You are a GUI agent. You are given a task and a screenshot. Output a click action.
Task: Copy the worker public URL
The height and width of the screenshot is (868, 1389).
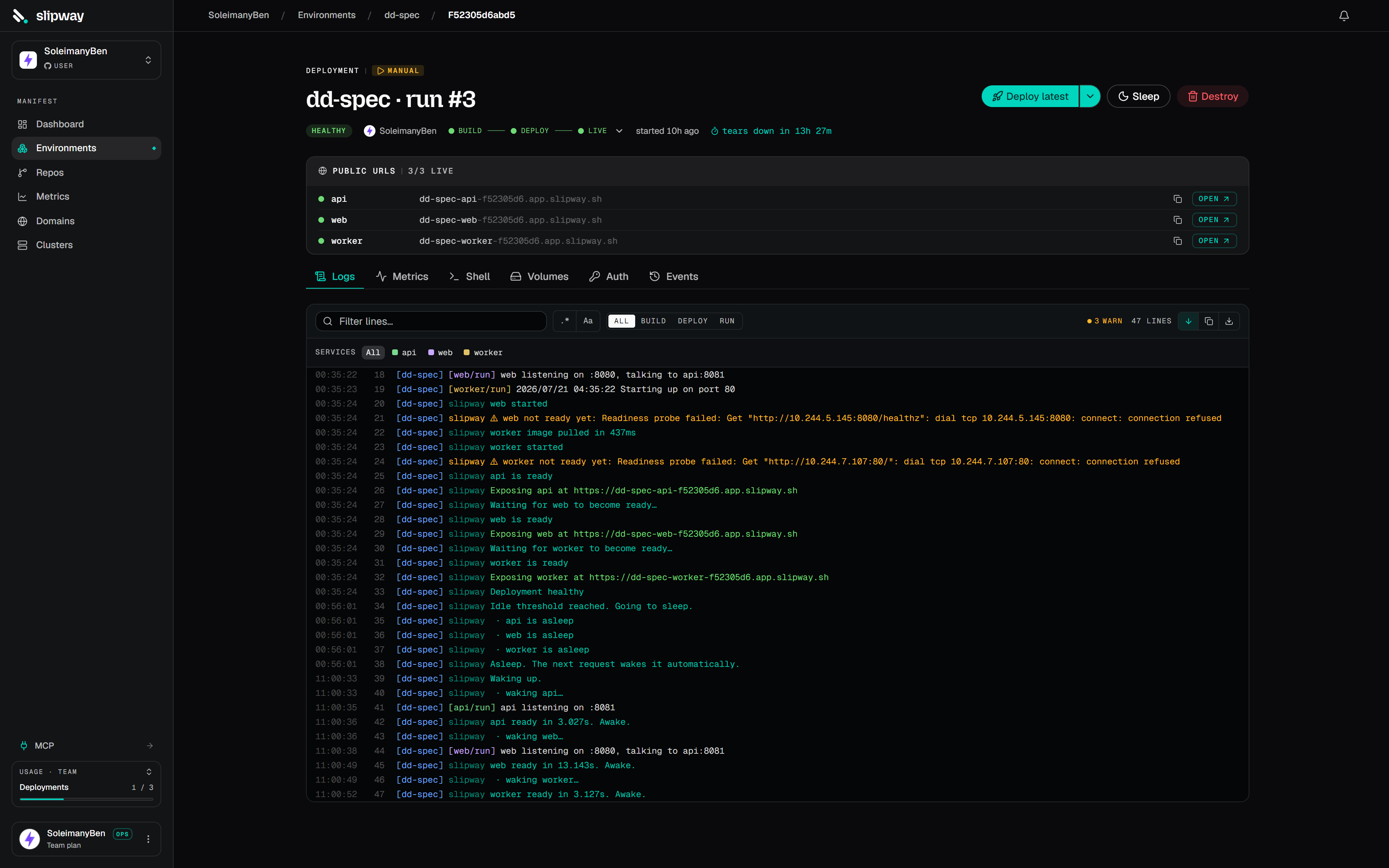click(1177, 241)
